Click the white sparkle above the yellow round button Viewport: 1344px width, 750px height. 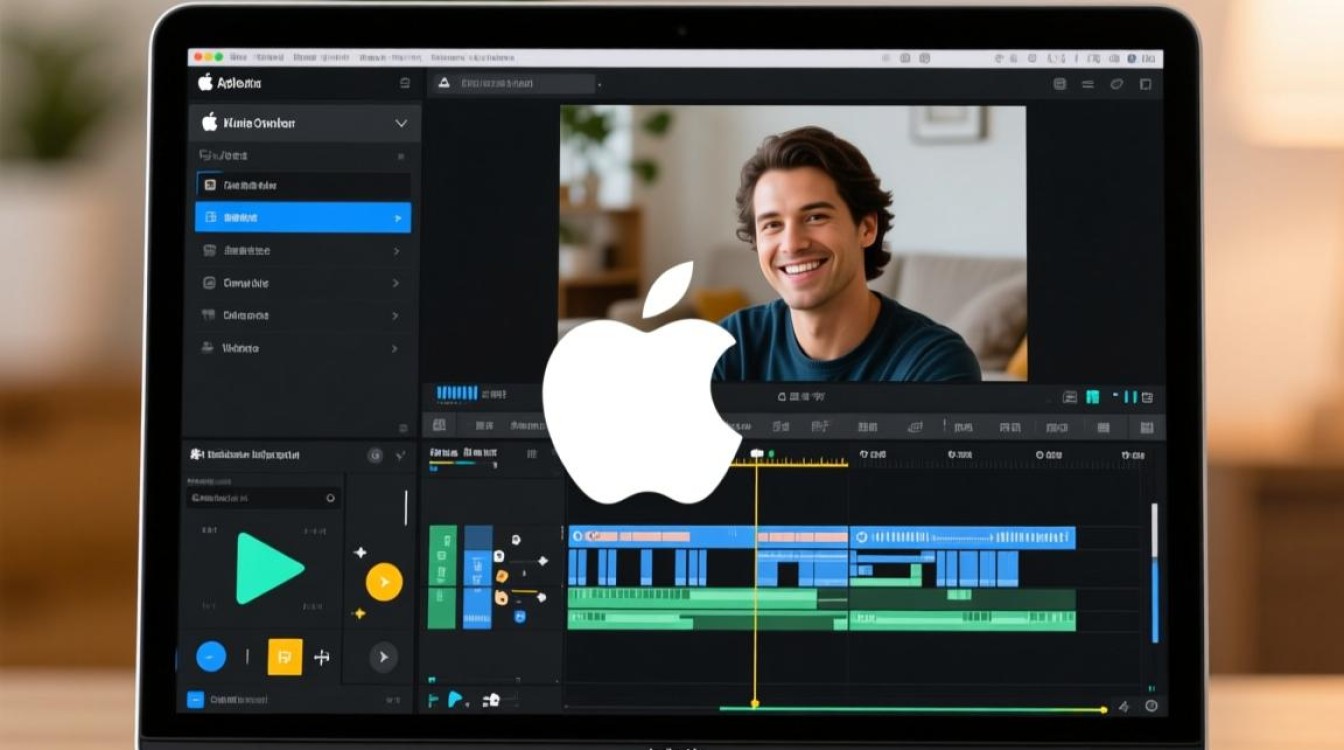pos(360,552)
